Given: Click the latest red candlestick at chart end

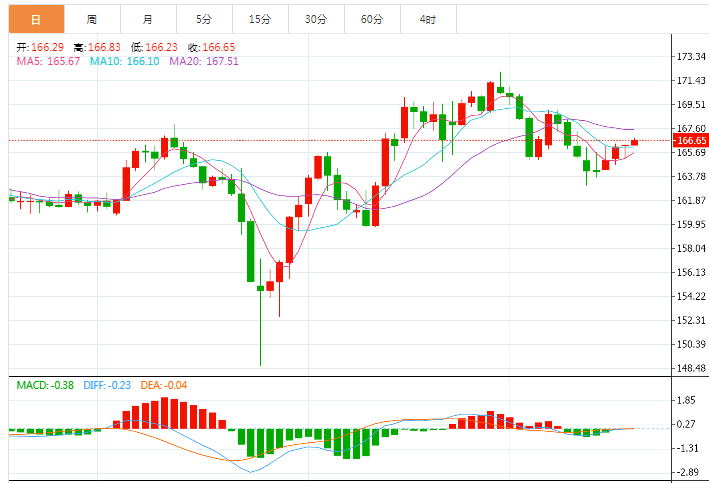Looking at the screenshot, I should point(634,142).
